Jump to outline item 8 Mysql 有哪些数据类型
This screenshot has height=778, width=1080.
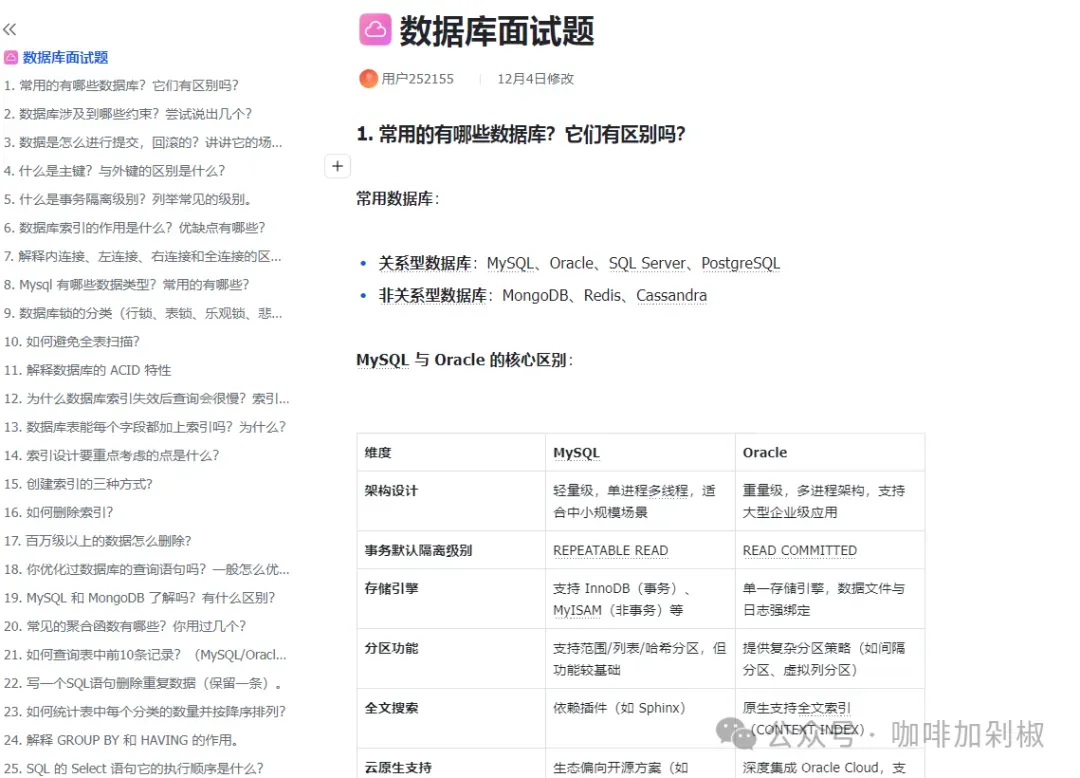tap(127, 285)
